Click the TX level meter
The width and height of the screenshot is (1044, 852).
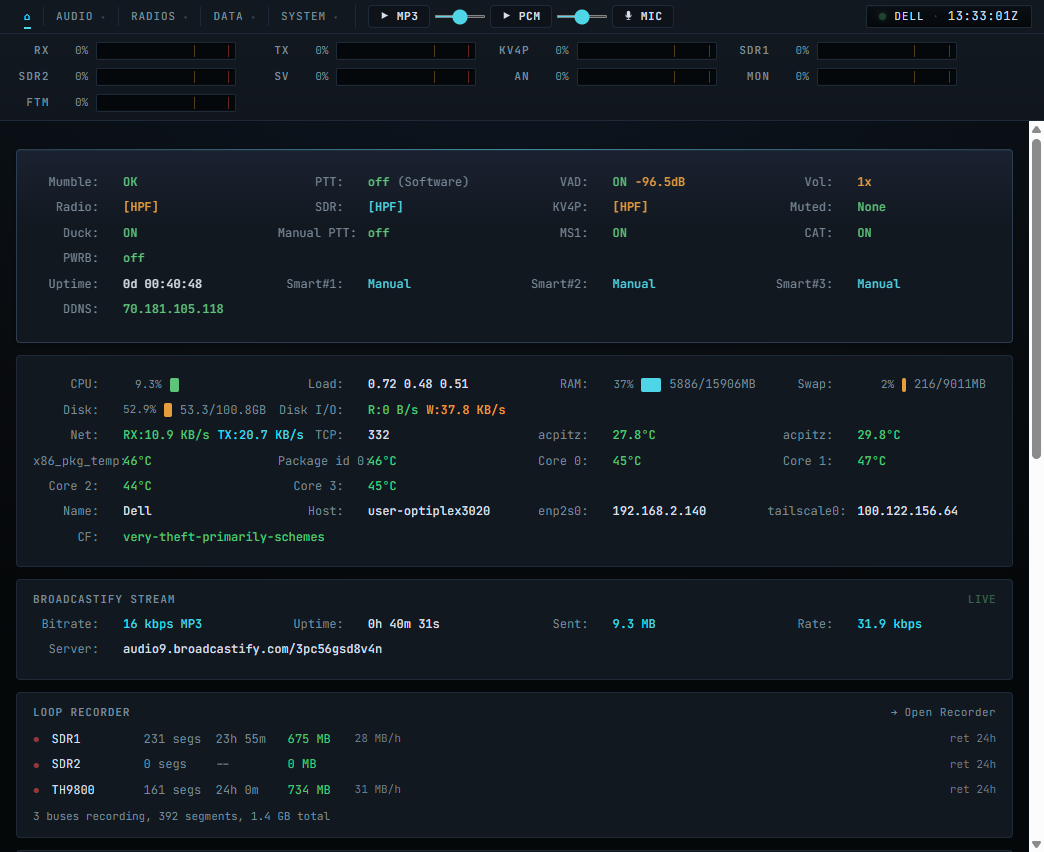pyautogui.click(x=405, y=51)
